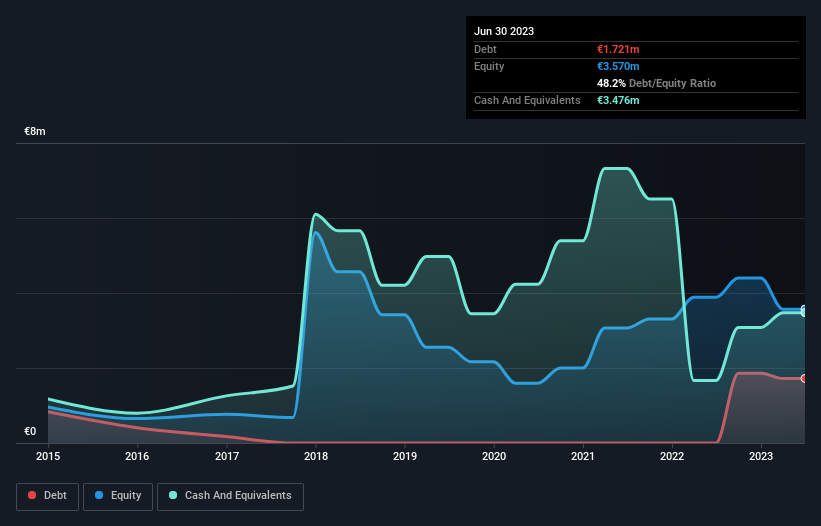
Task: Click the Cash And Equivalents tooltip label
Action: tap(527, 100)
